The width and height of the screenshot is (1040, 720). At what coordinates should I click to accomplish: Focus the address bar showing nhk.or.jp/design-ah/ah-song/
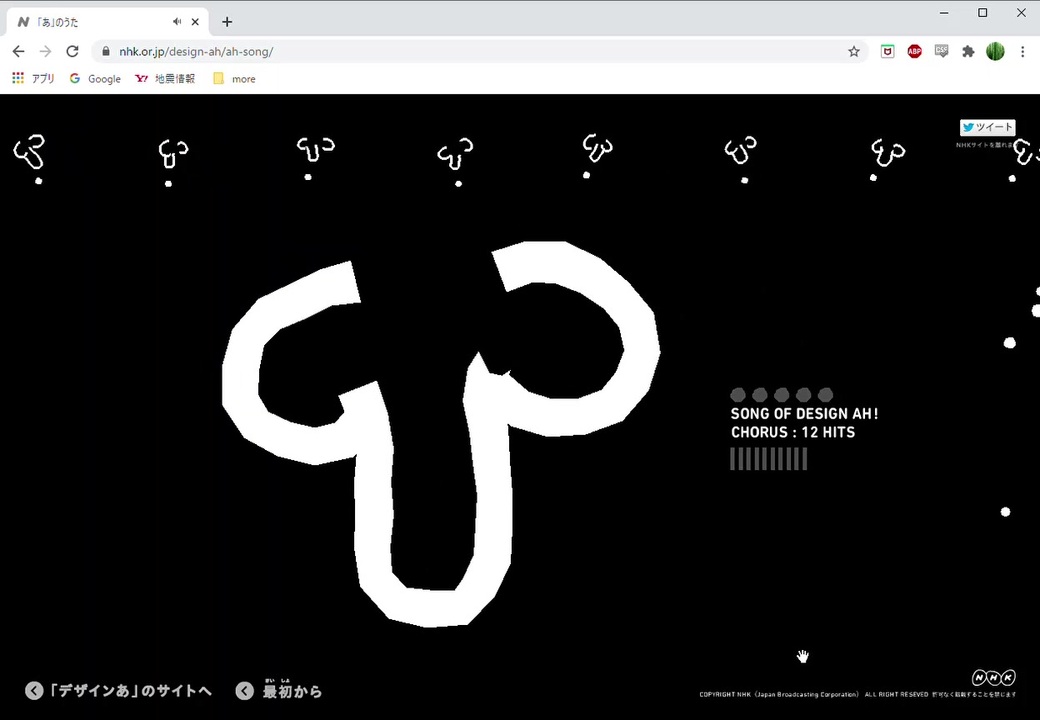[478, 52]
